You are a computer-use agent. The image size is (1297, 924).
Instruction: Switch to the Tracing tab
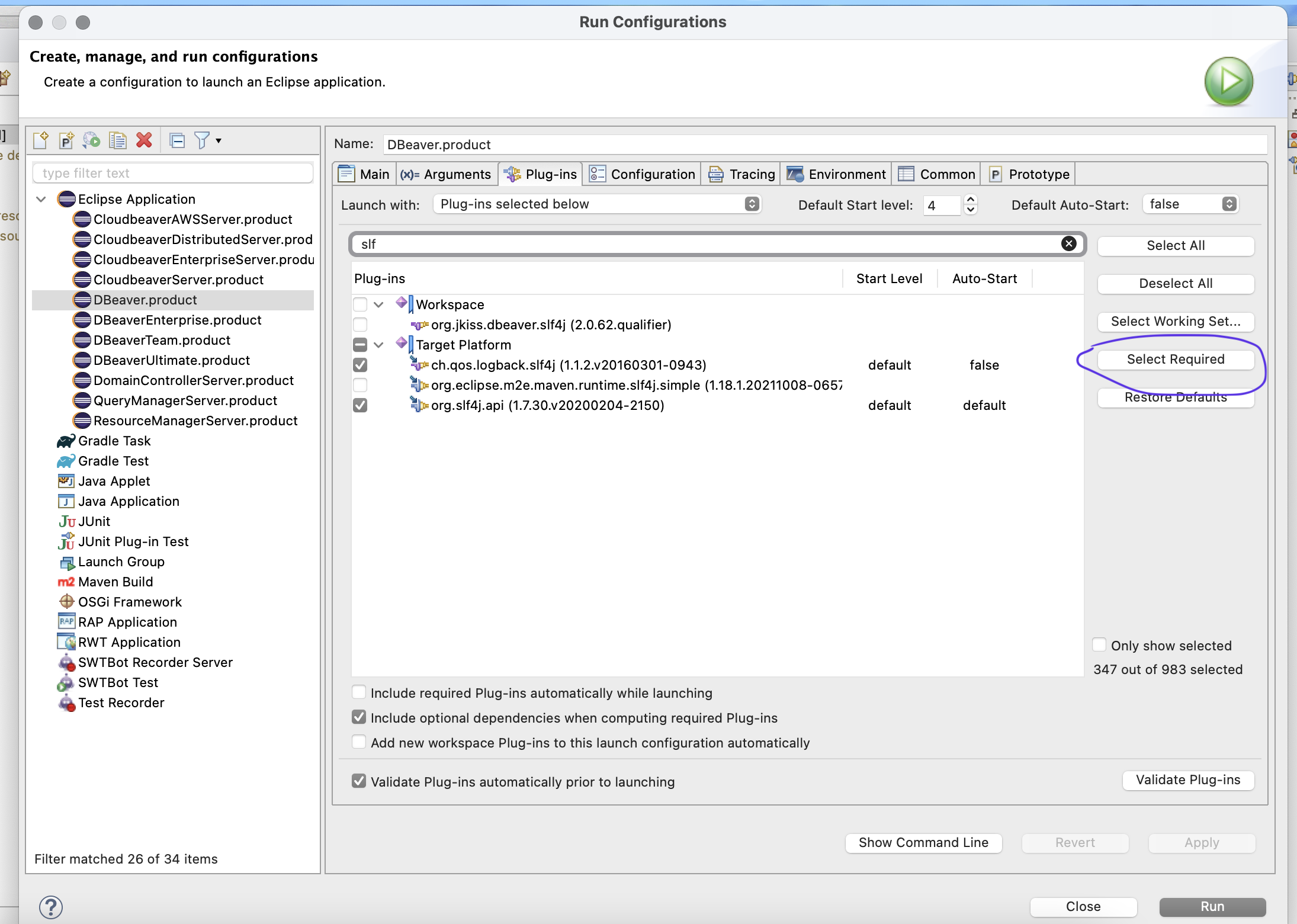pyautogui.click(x=741, y=174)
